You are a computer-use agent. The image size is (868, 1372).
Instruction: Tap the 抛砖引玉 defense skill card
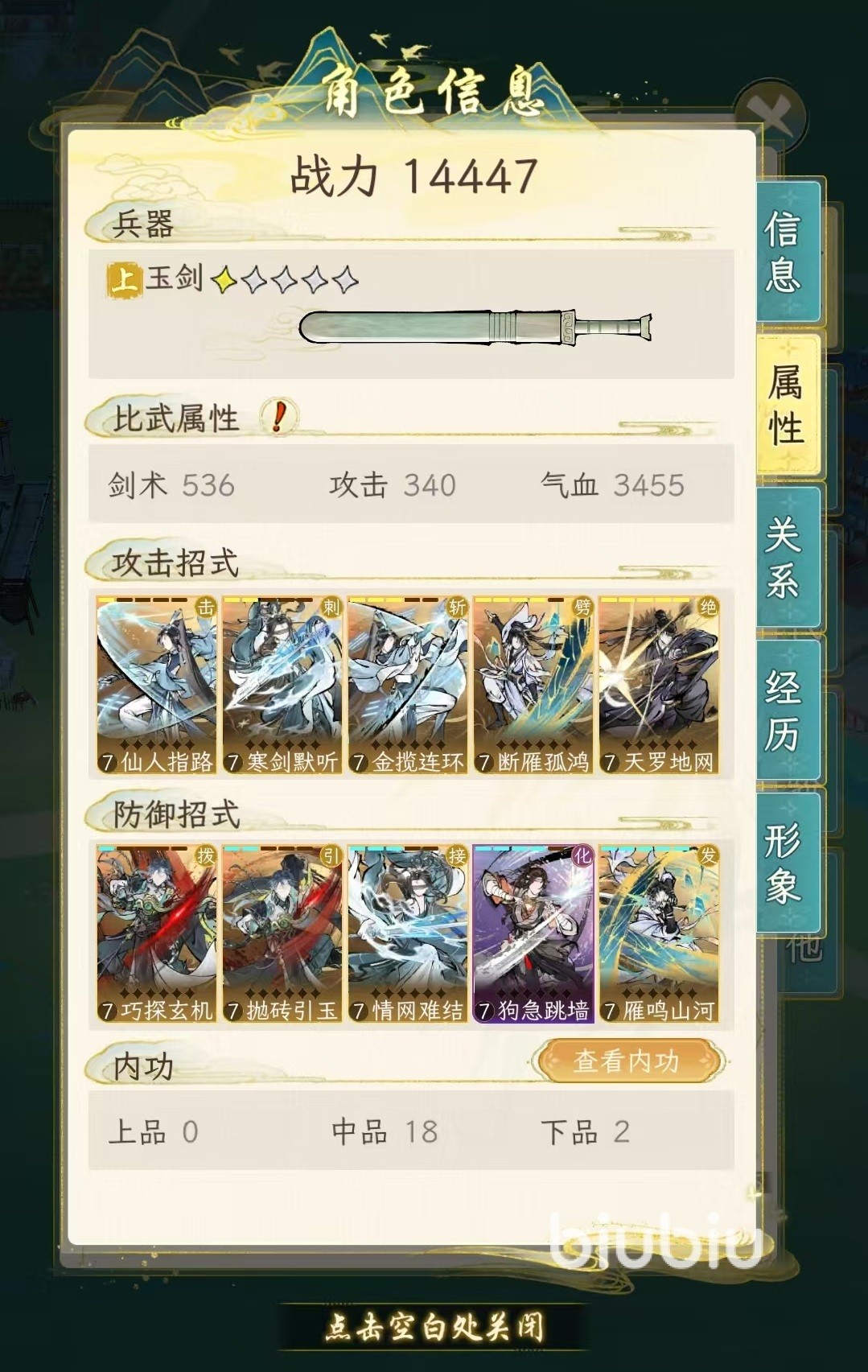click(282, 934)
